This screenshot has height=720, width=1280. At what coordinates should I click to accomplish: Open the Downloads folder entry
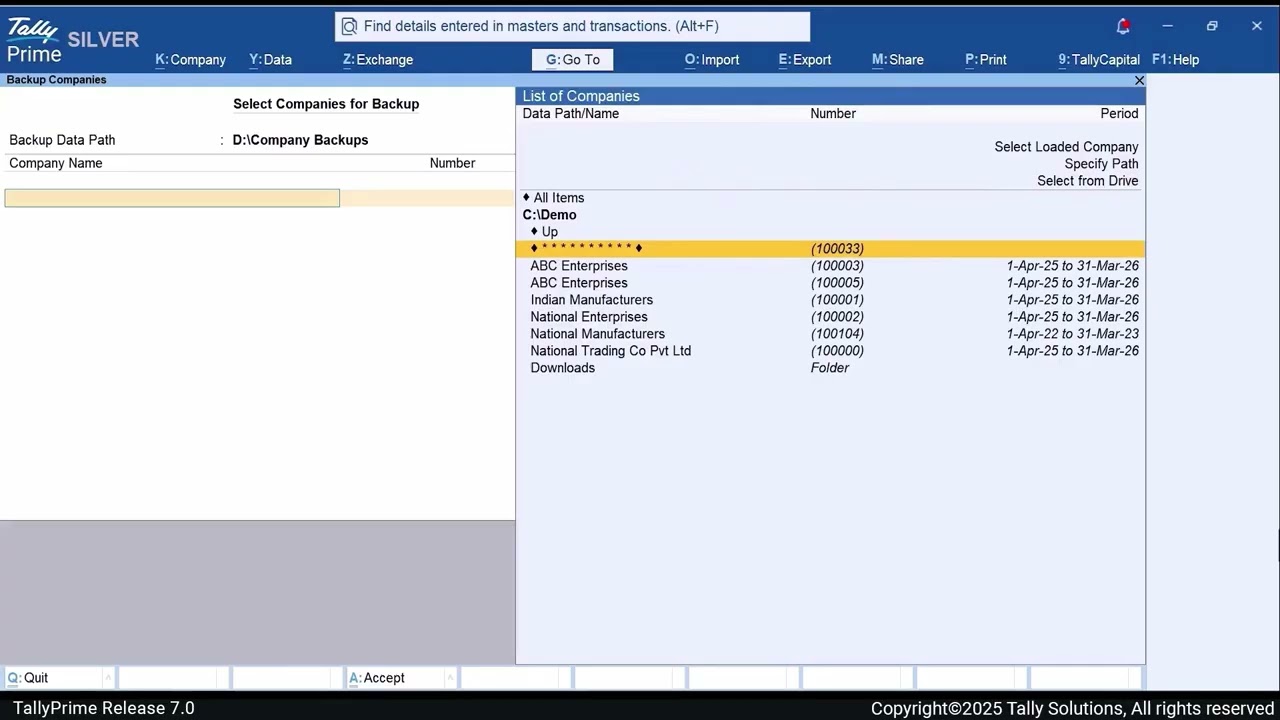[830, 368]
